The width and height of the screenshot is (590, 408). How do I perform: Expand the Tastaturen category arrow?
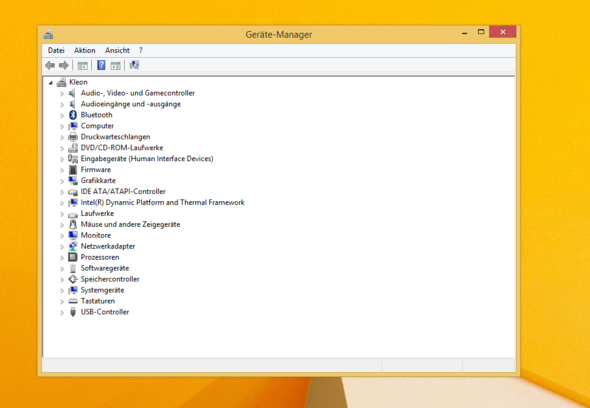coord(62,301)
